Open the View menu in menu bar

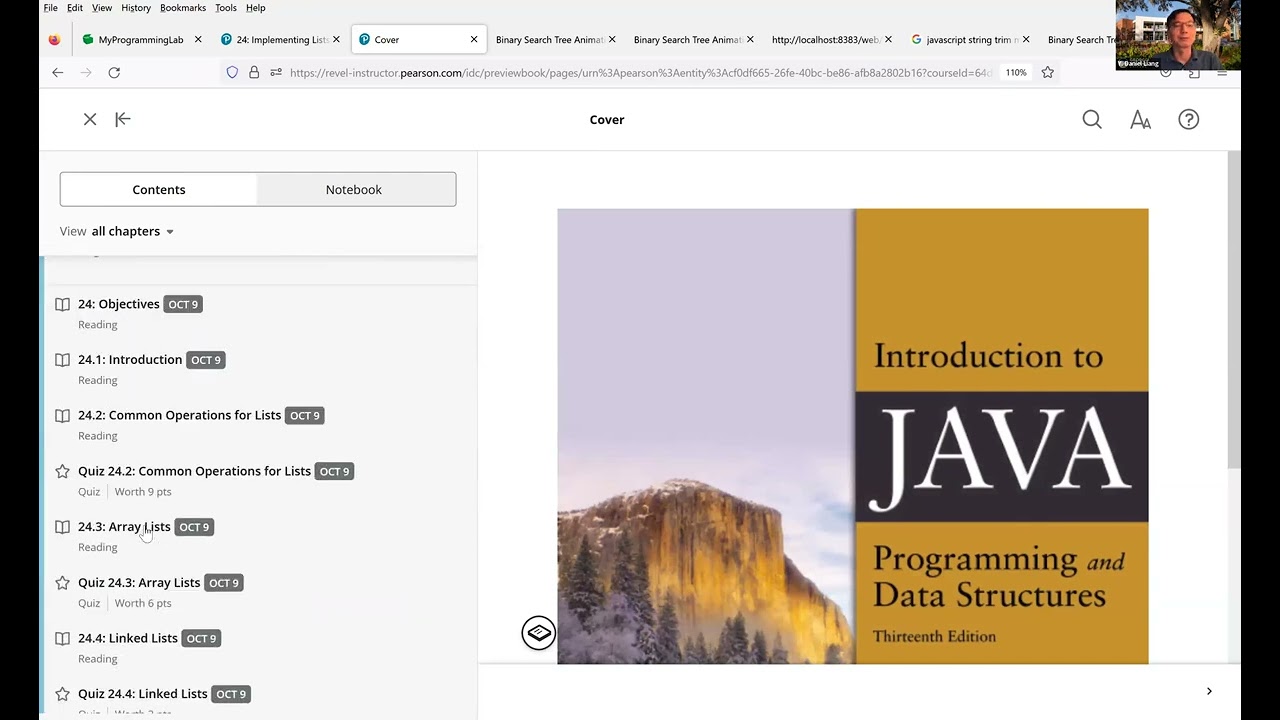[x=102, y=8]
